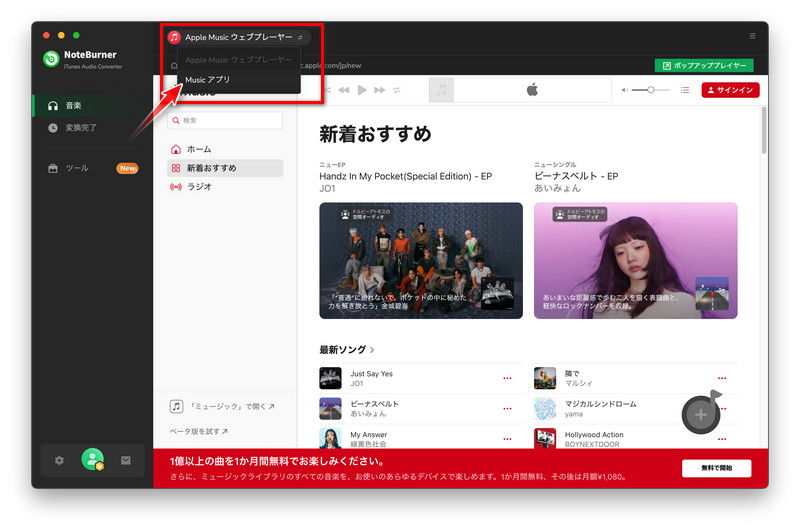Click the floating add music plus button
The image size is (800, 530).
(x=701, y=414)
